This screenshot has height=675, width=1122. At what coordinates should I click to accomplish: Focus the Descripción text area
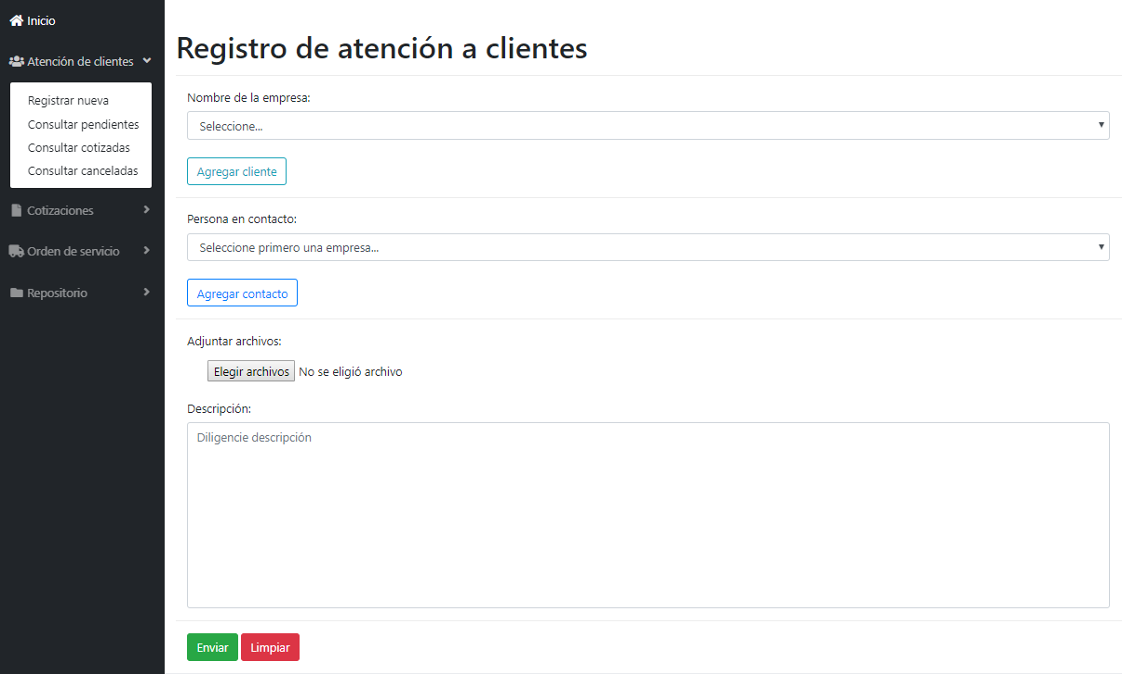[x=647, y=515]
